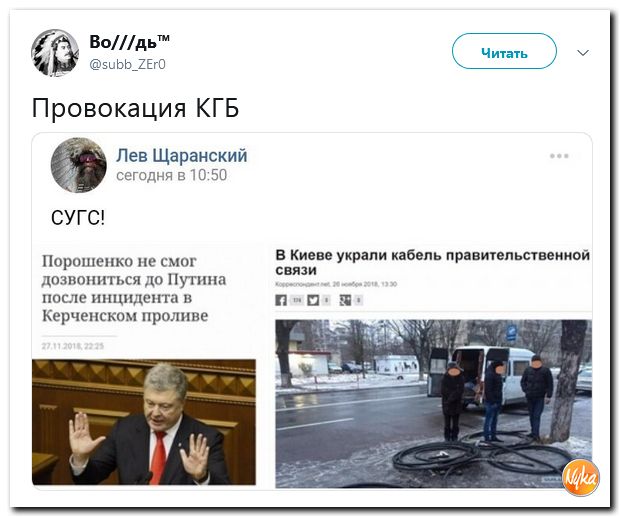Click the В Киеве украли кабель headline
Image resolution: width=621 pixels, height=518 pixels.
click(x=432, y=262)
